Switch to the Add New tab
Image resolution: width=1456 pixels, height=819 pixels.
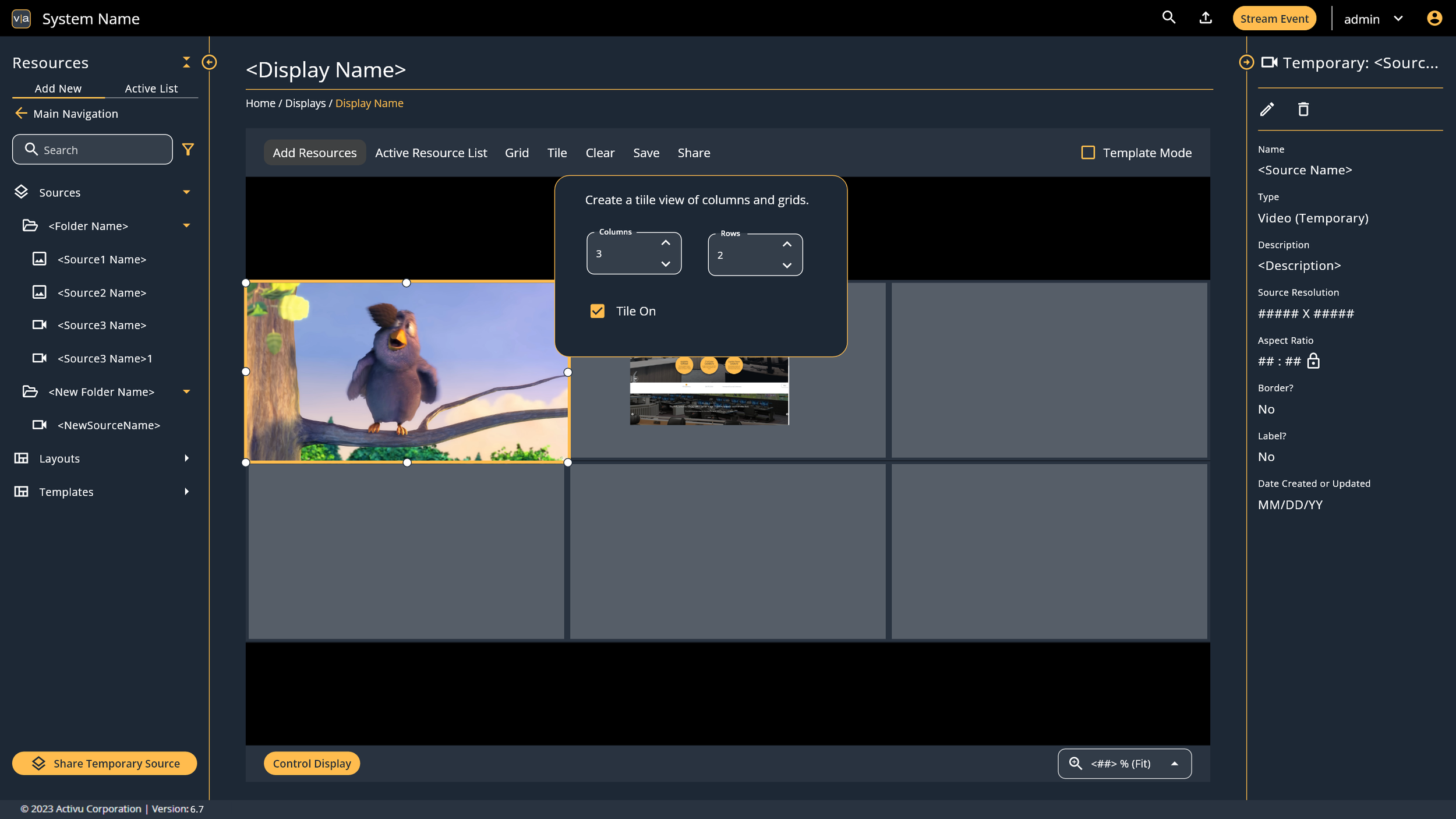[x=58, y=89]
